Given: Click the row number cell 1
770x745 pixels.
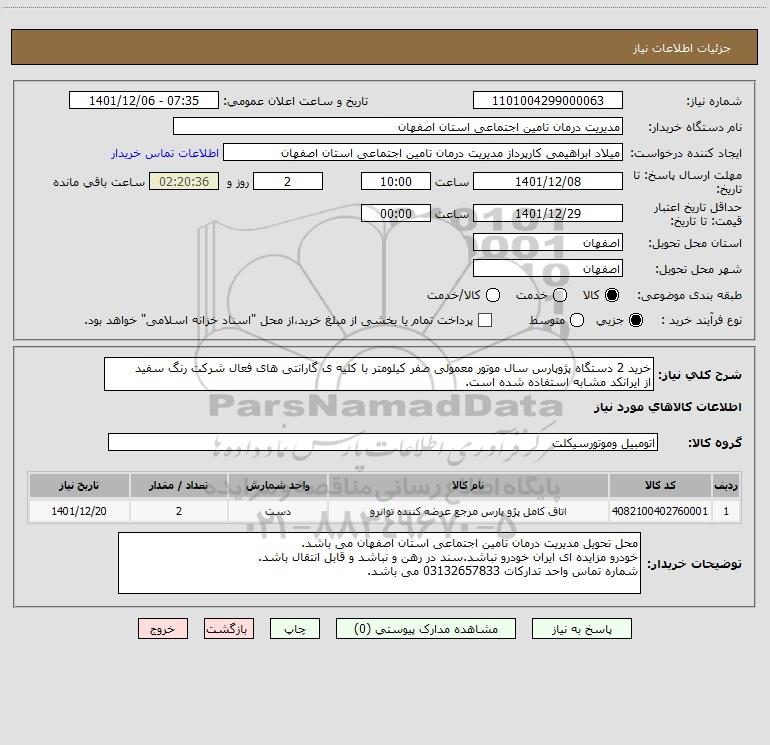Looking at the screenshot, I should pos(726,511).
